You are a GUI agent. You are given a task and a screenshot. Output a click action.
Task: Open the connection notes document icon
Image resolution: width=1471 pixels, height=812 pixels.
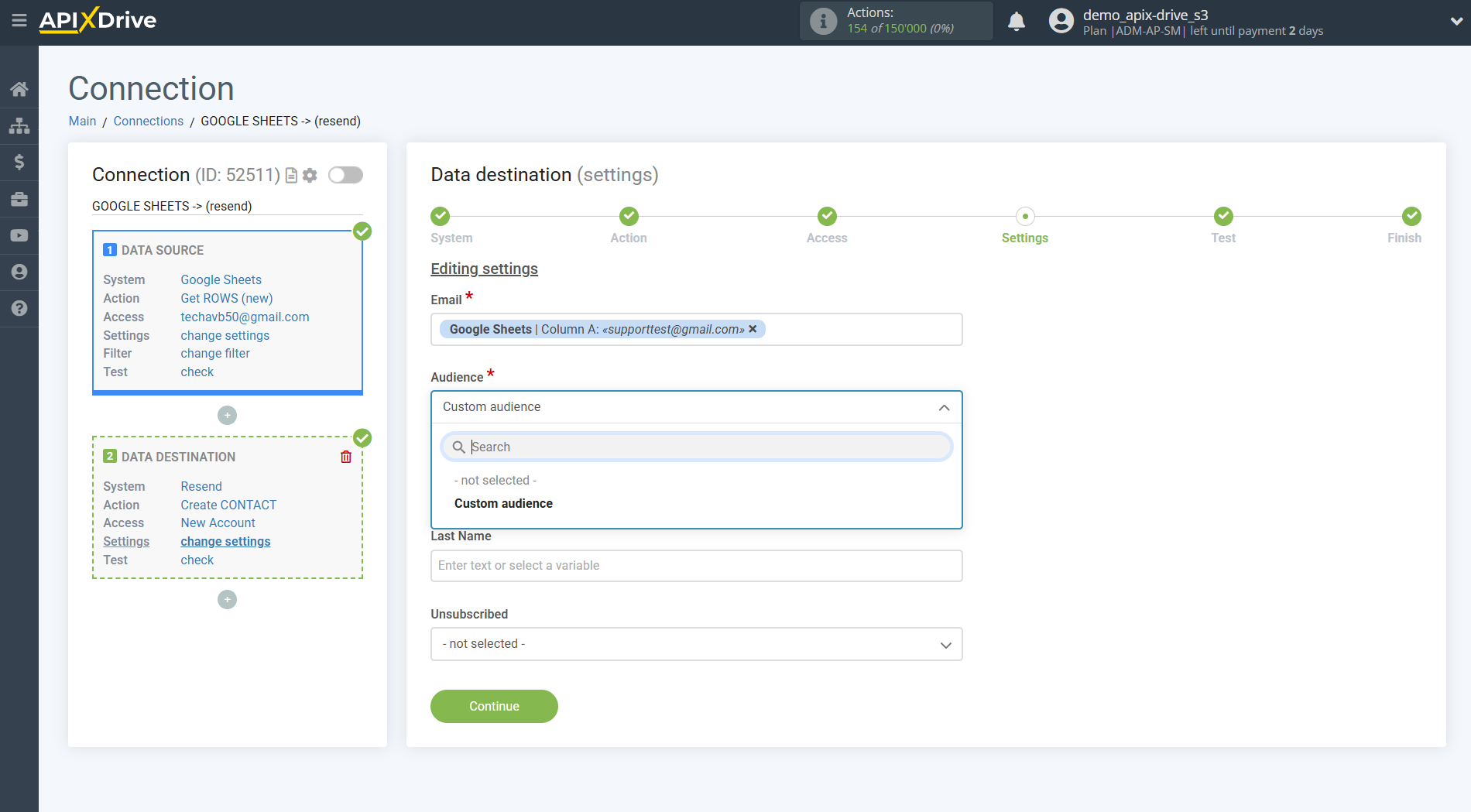(290, 175)
